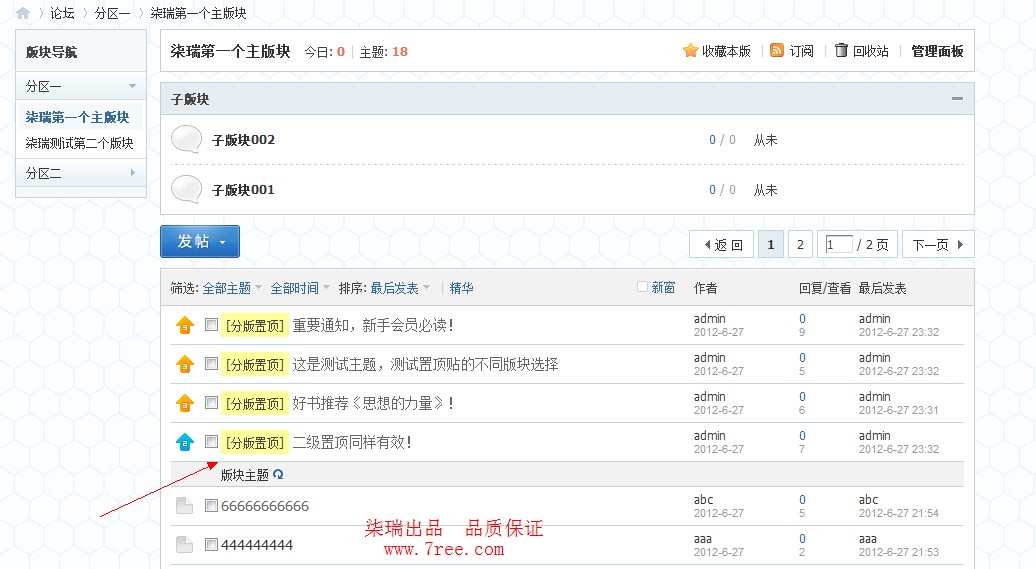The height and width of the screenshot is (569, 1036).
Task: Go to page 2 in pagination
Action: coord(800,245)
